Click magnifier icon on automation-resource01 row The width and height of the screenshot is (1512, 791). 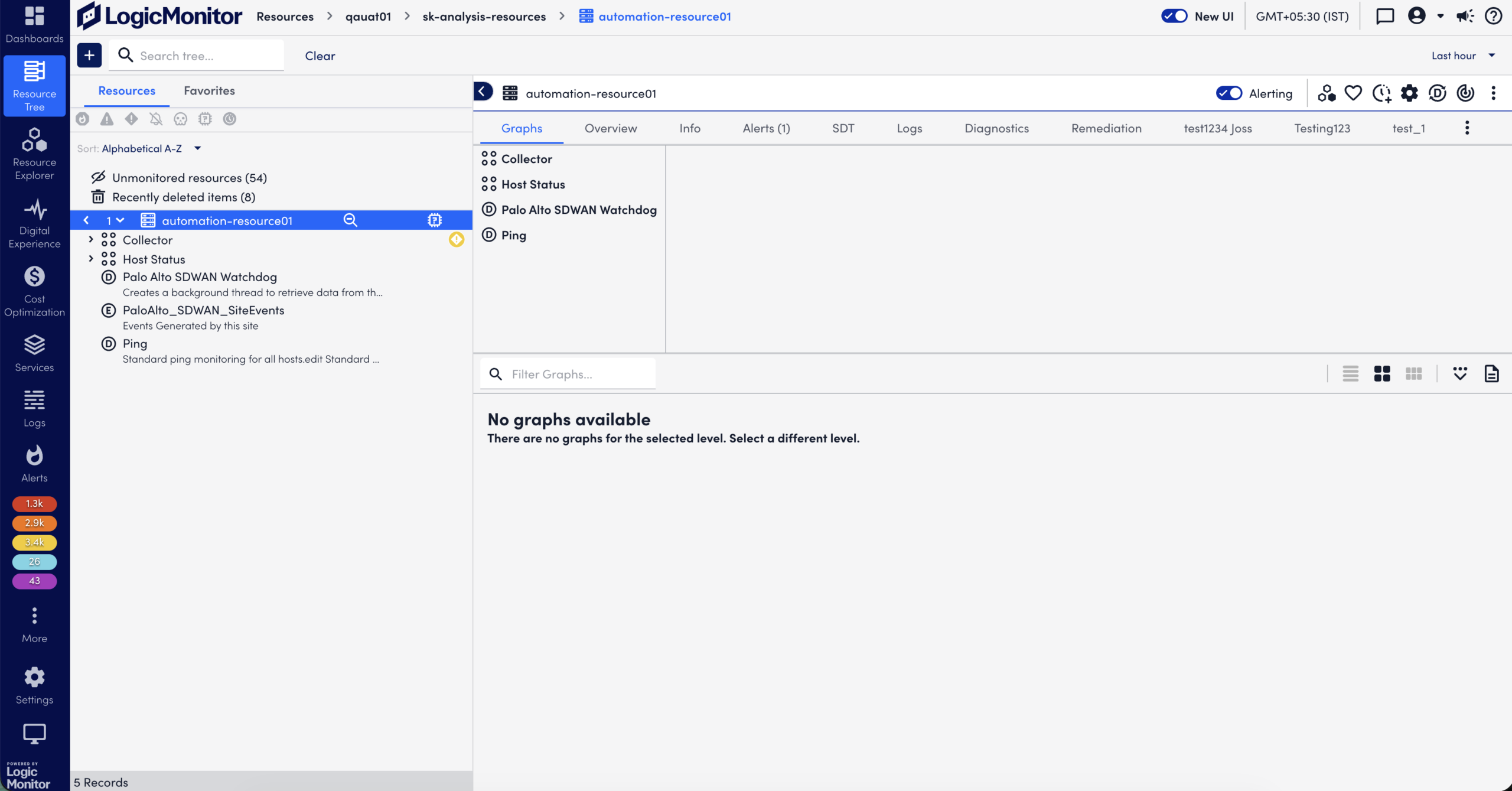350,220
